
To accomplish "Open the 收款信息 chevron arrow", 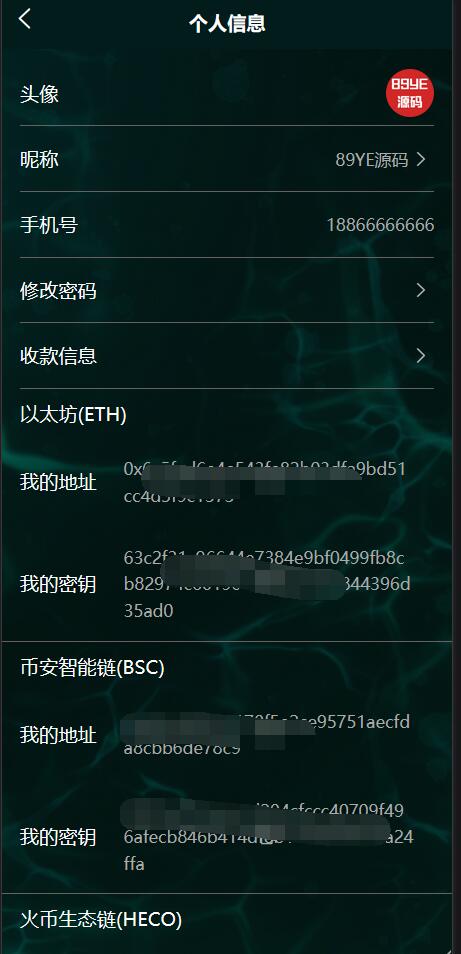I will (421, 355).
